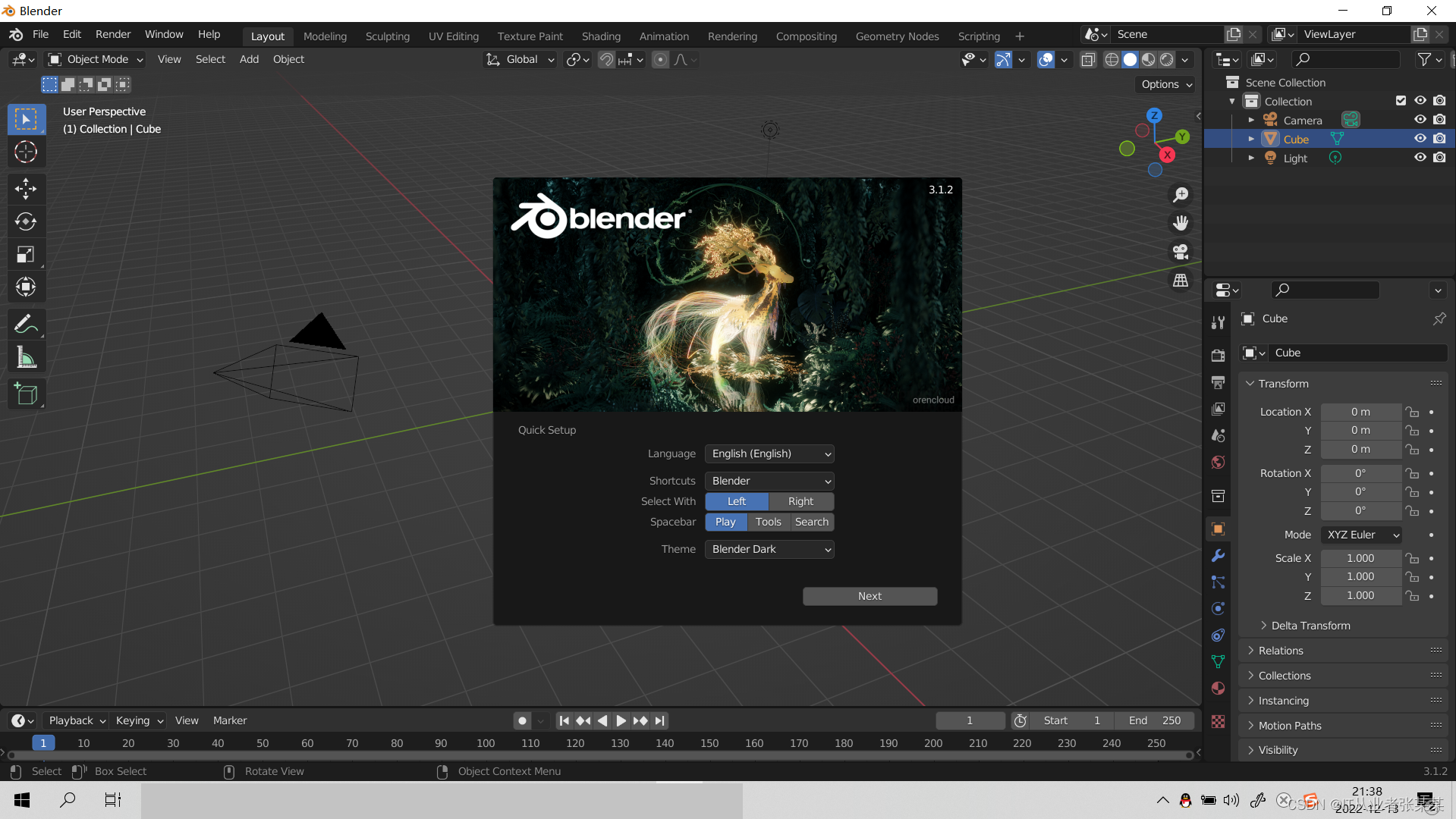This screenshot has height=819, width=1456.
Task: Select the Cursor tool in toolbar
Action: tap(26, 152)
